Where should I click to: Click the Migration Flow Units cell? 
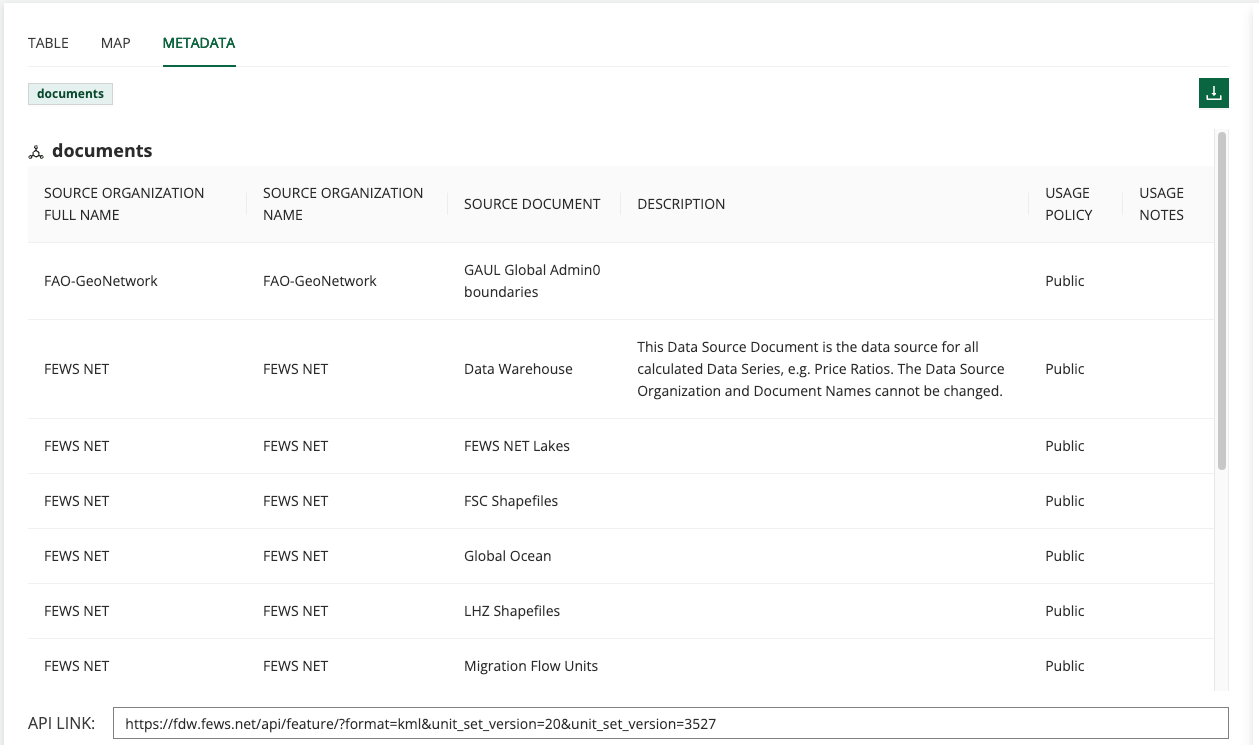pyautogui.click(x=531, y=666)
